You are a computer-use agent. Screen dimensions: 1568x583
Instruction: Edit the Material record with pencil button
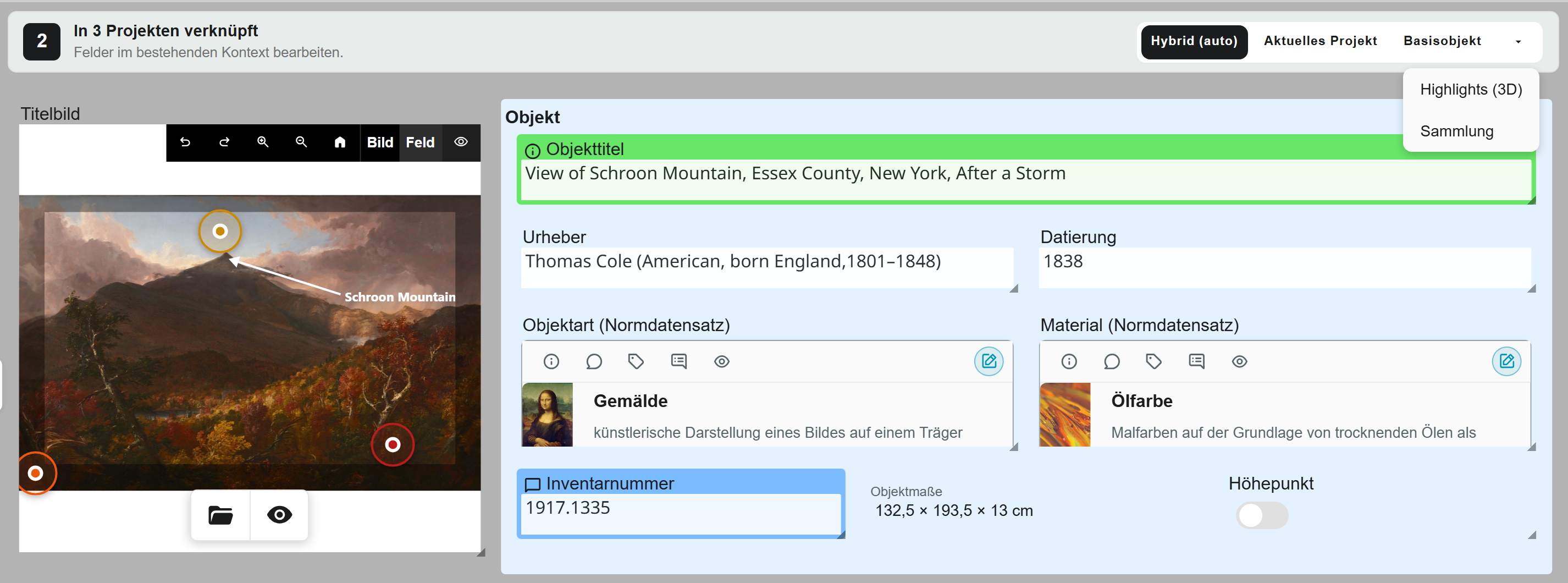coord(1506,361)
